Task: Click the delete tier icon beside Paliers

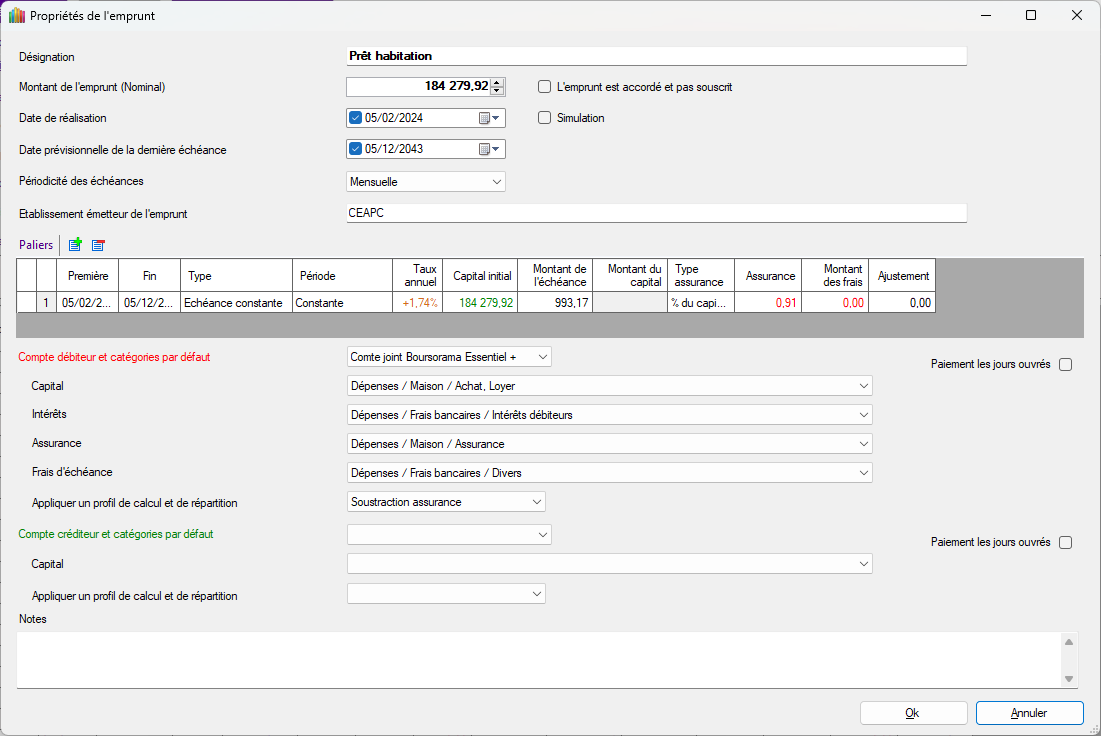Action: click(98, 245)
